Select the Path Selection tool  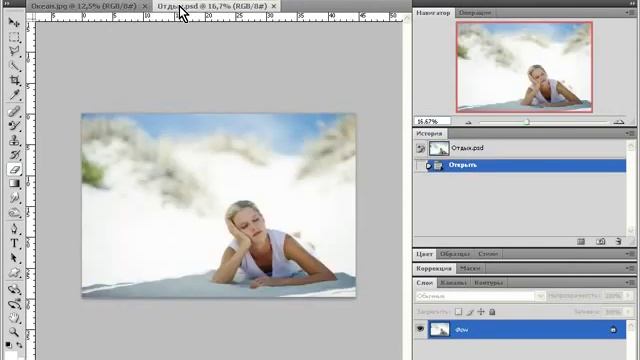click(x=14, y=258)
